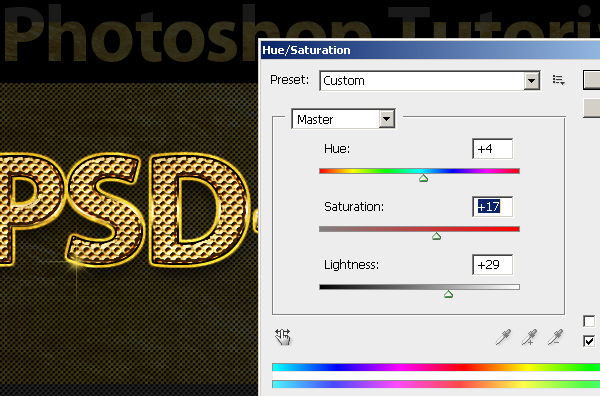Select the Subtract from Sample eyedropper

coord(555,337)
